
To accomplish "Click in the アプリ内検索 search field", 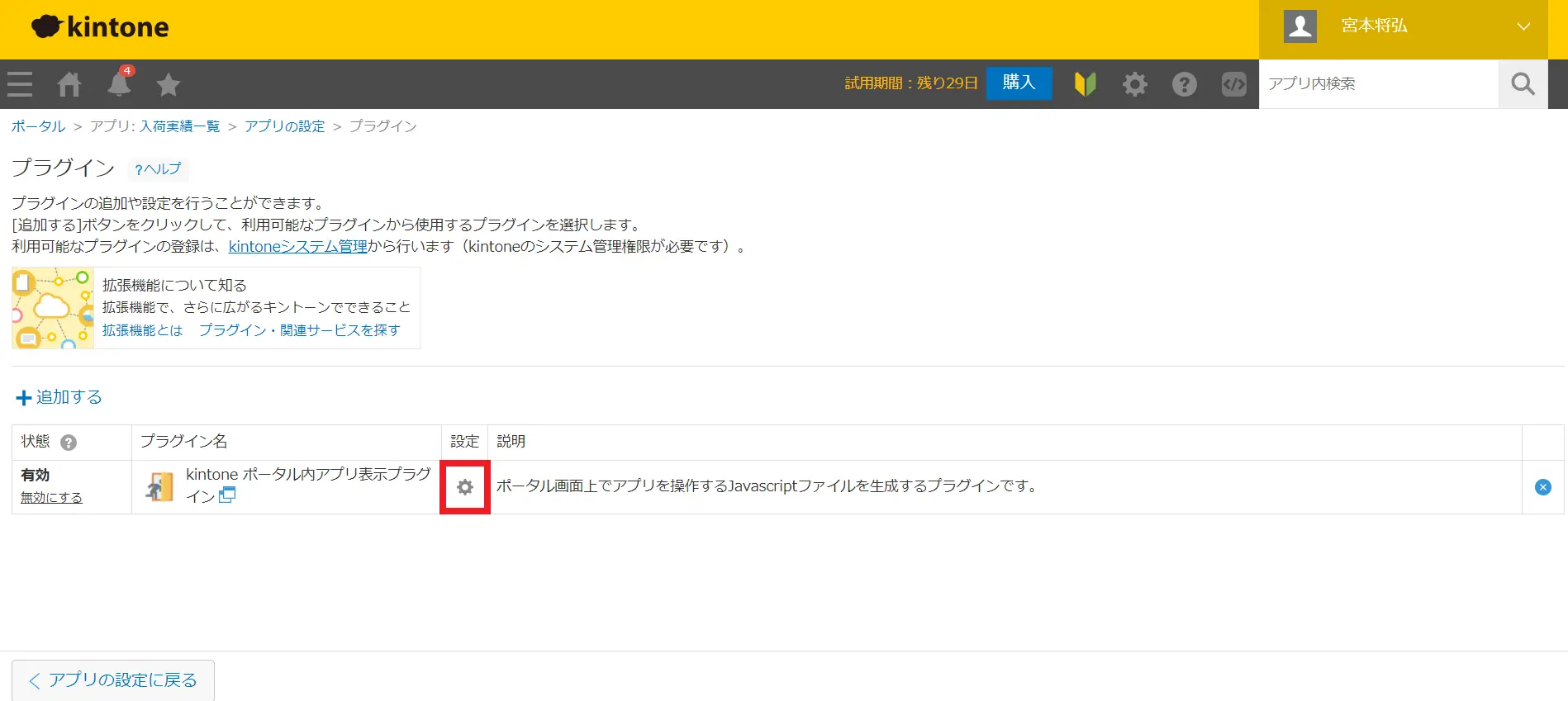I will tap(1379, 83).
